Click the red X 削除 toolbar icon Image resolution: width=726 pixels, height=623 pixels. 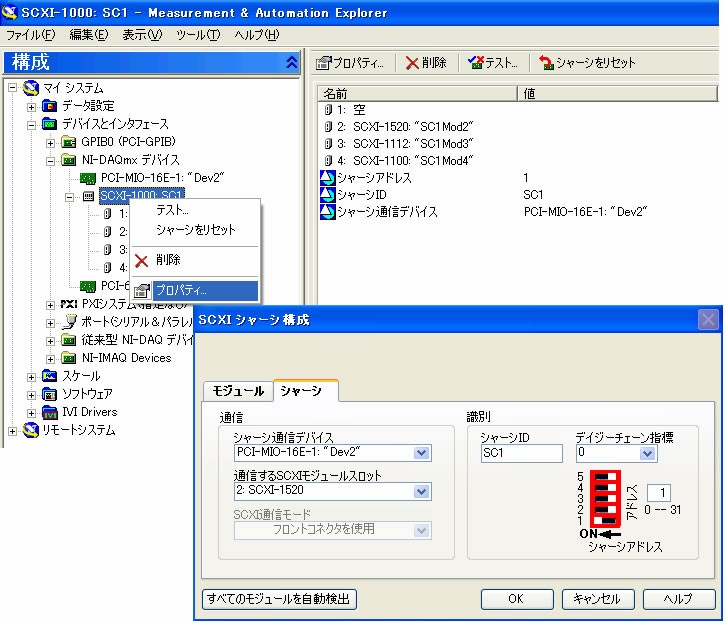coord(412,62)
